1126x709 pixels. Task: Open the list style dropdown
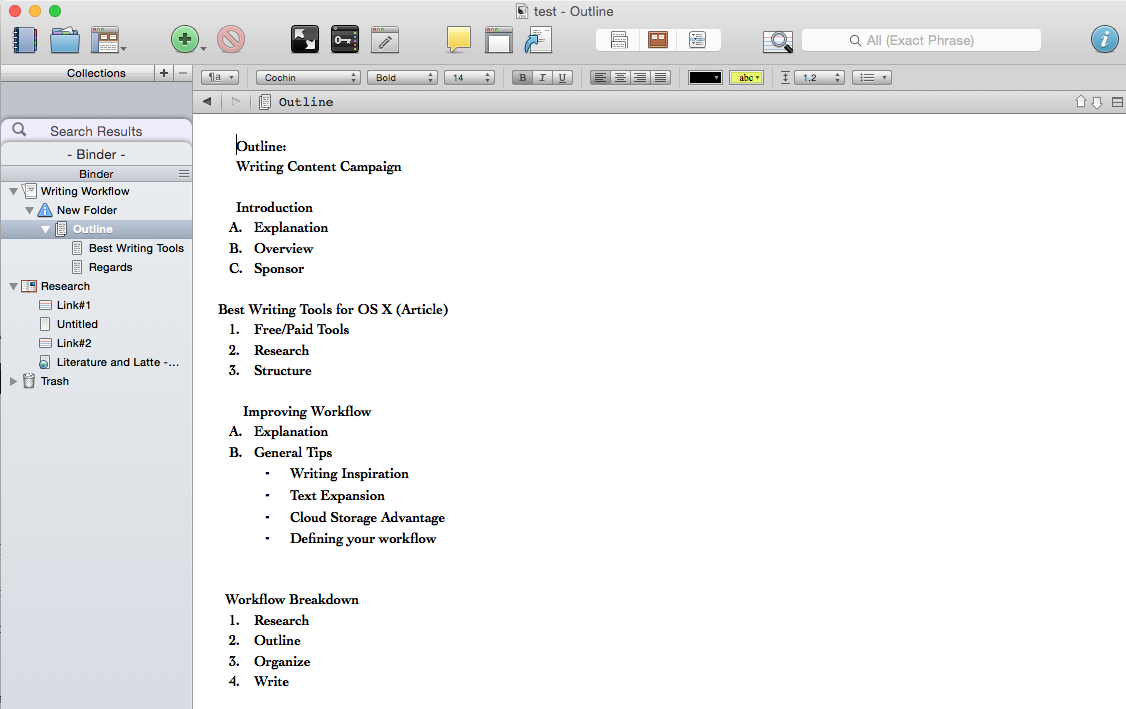[x=872, y=78]
